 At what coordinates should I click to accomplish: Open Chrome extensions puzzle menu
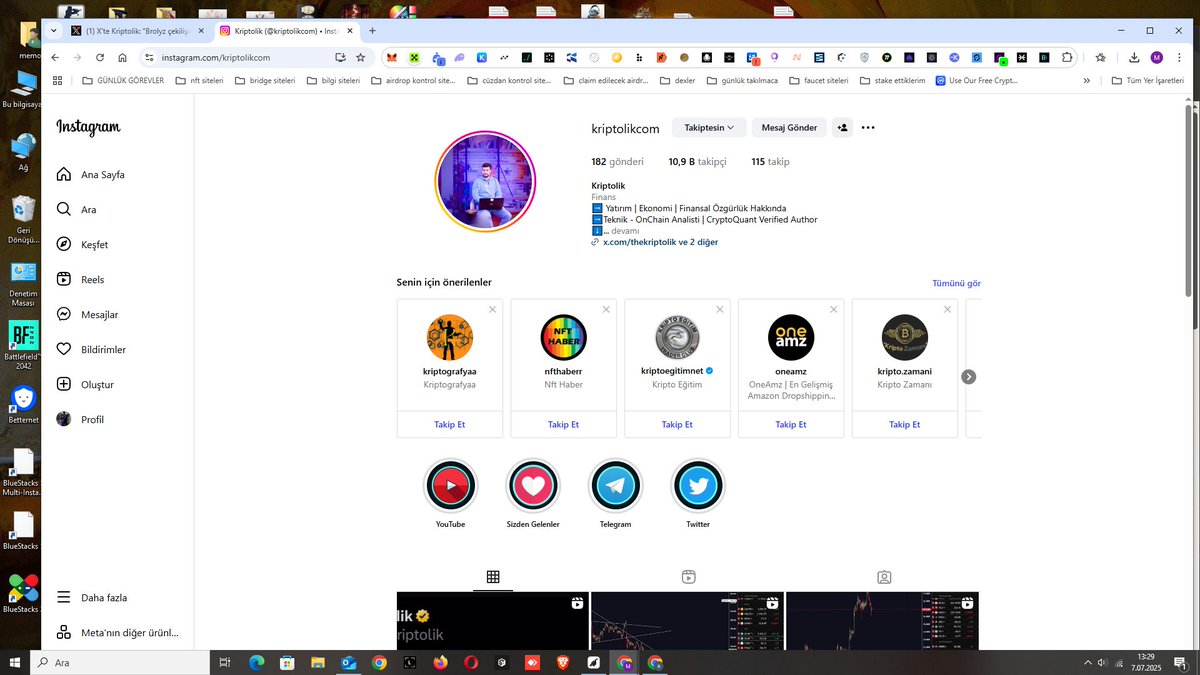pyautogui.click(x=1068, y=57)
